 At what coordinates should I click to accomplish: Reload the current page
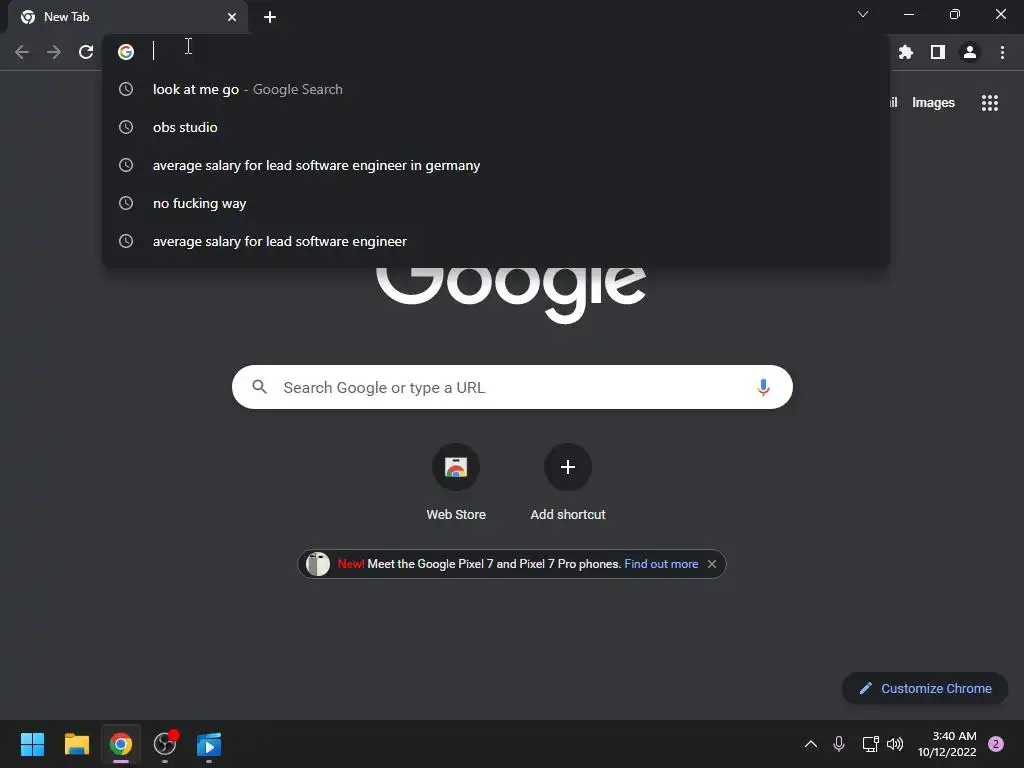click(x=86, y=52)
